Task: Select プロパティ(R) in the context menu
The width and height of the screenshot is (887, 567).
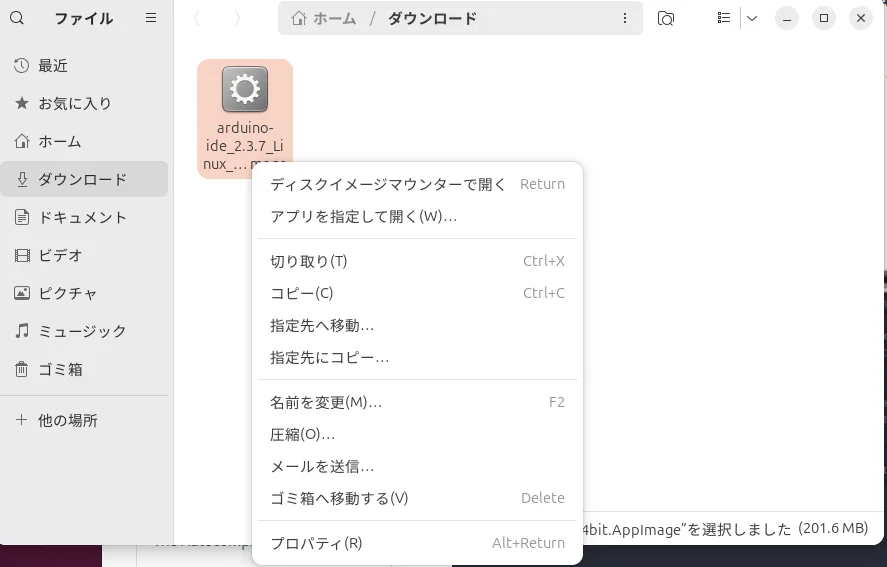Action: coord(316,543)
